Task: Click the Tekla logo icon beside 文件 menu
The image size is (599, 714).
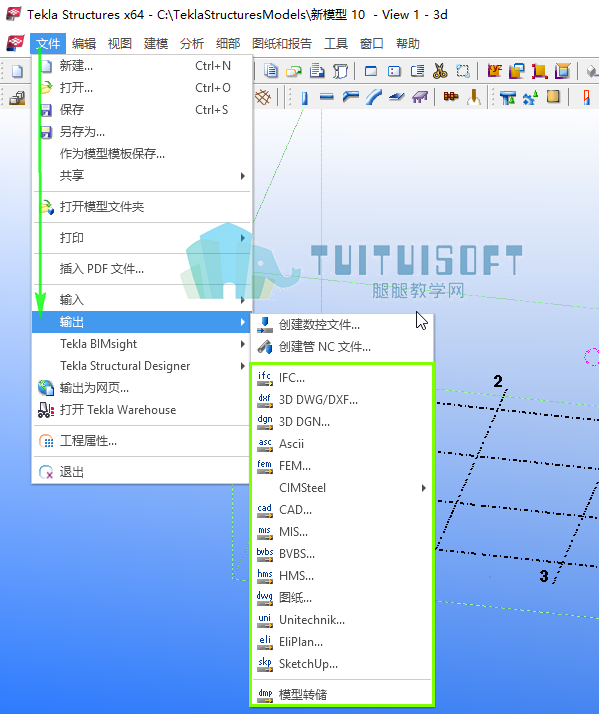Action: tap(15, 43)
